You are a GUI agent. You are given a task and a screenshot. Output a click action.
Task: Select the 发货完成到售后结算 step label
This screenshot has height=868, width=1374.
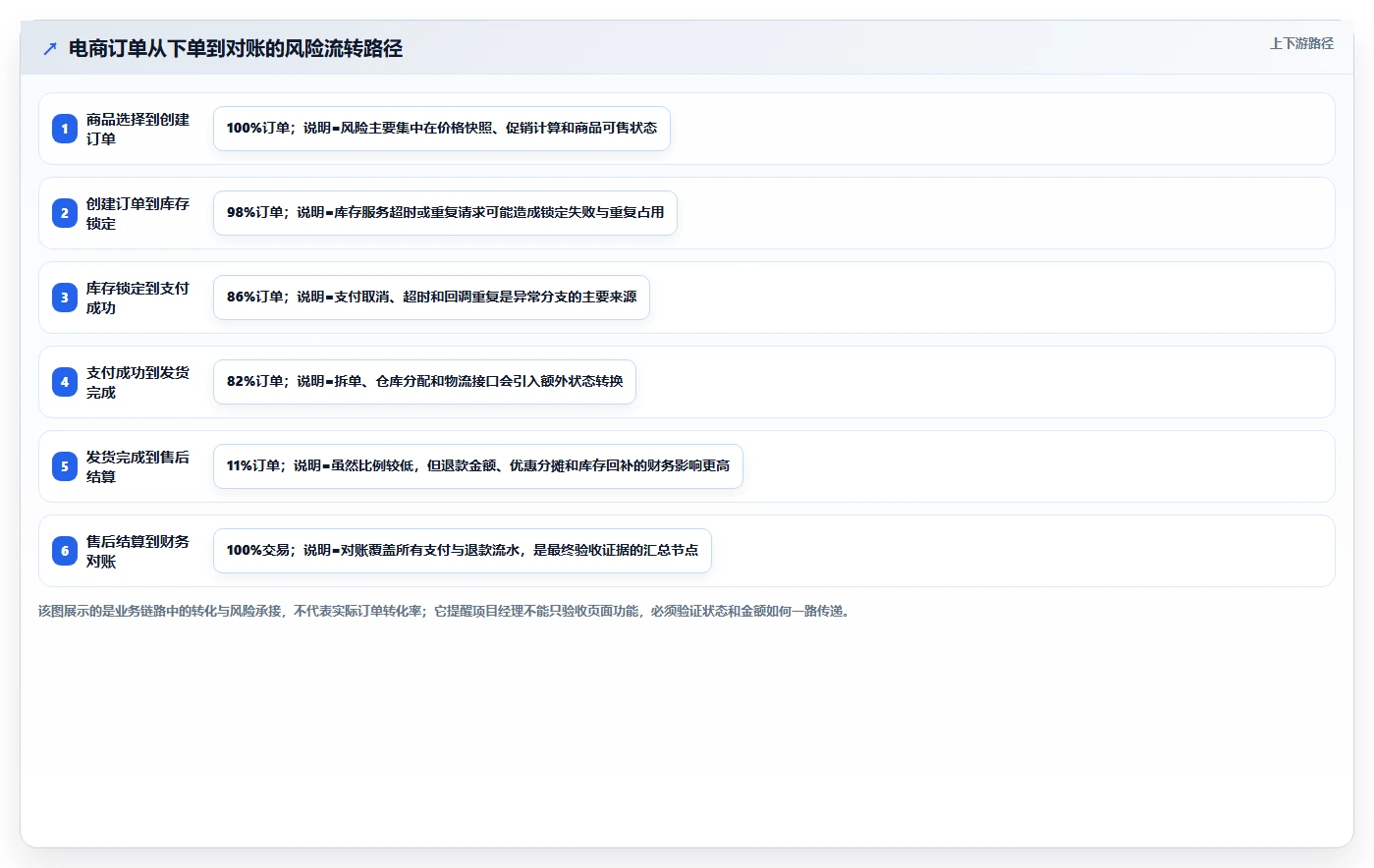(137, 466)
